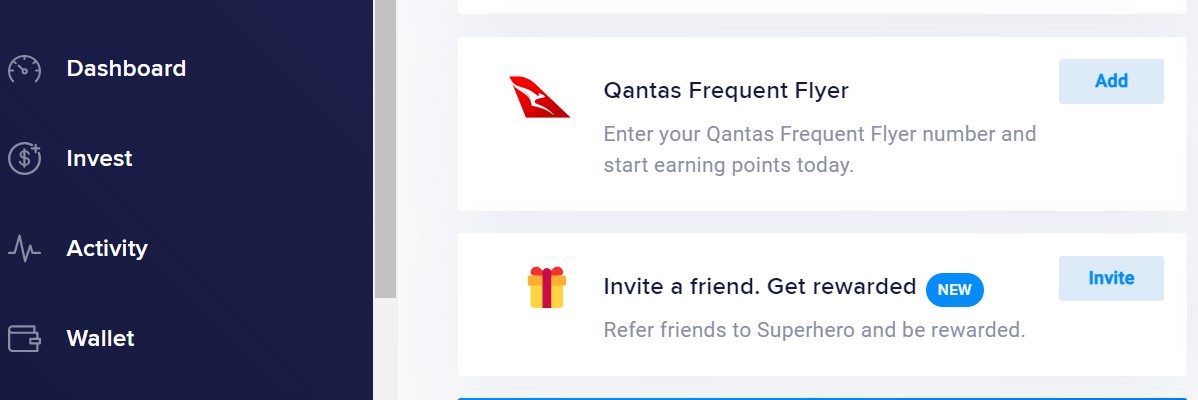Click the blue NEW badge
This screenshot has width=1198, height=400.
click(x=954, y=290)
